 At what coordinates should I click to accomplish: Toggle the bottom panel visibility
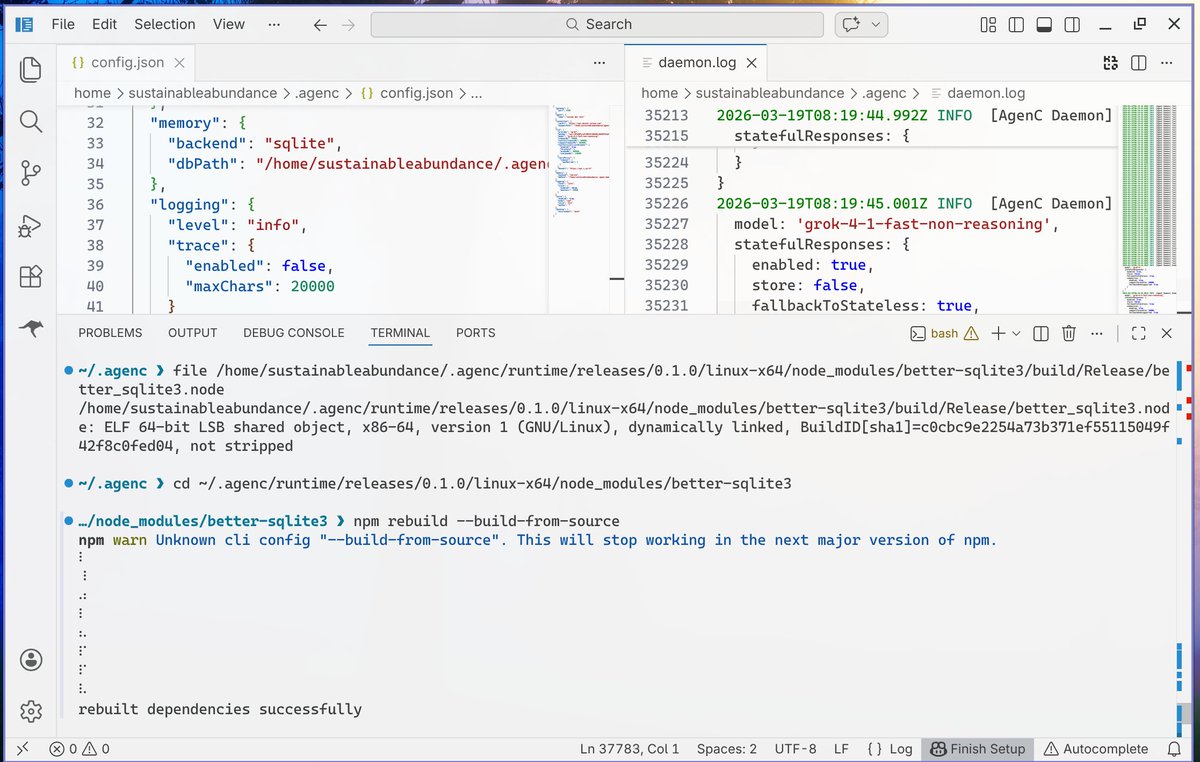click(1043, 25)
